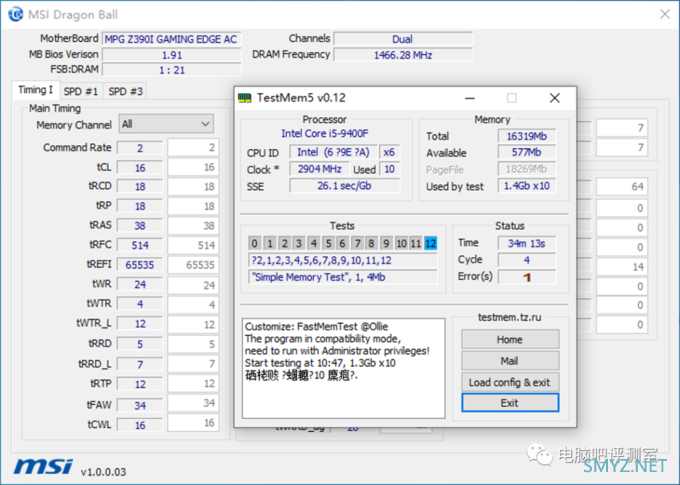
Task: Close the MSI Dragon Ball window
Action: tap(665, 14)
